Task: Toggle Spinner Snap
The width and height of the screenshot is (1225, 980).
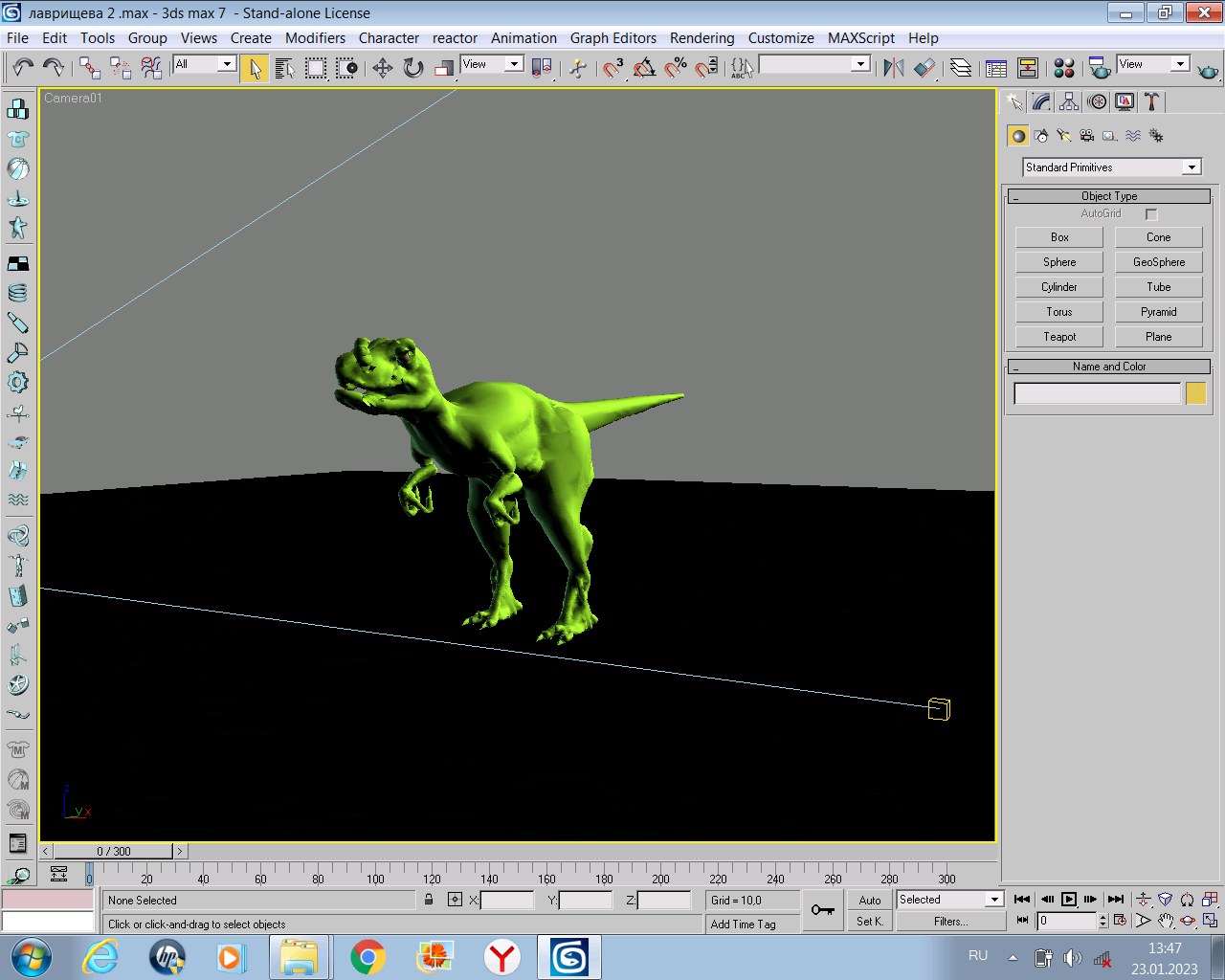Action: coord(706,67)
